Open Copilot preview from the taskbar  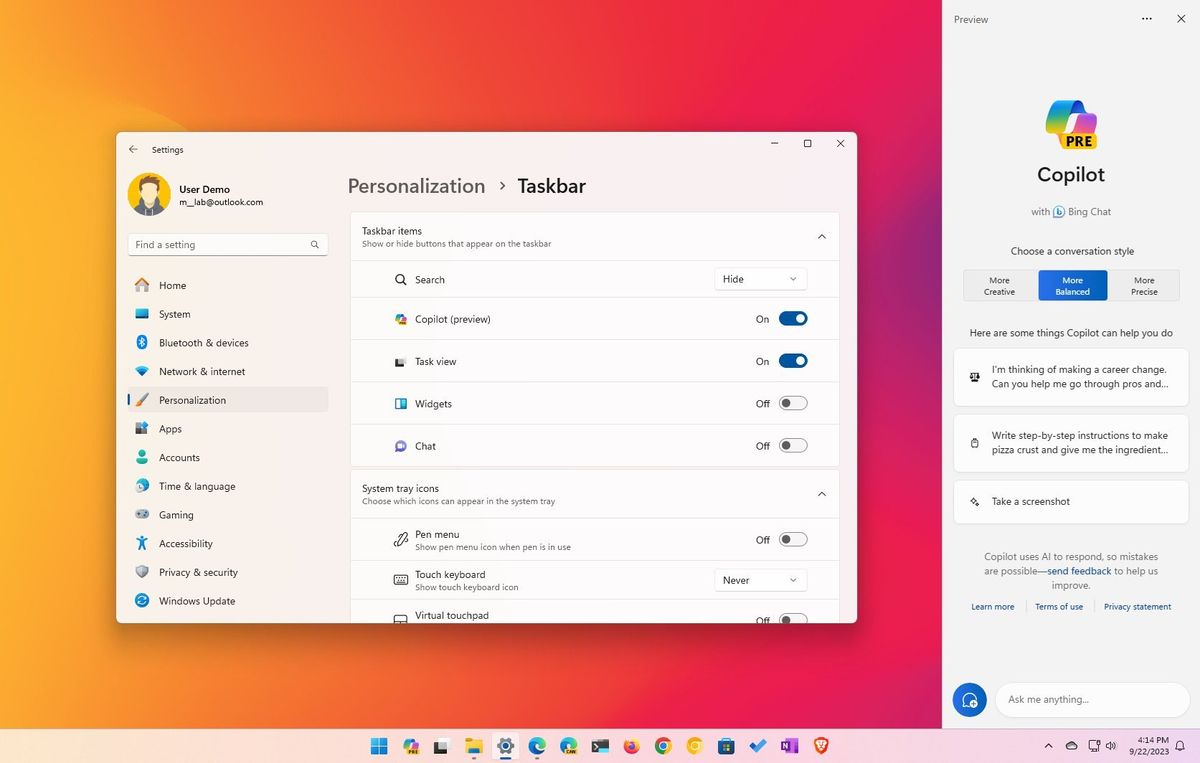click(x=411, y=746)
